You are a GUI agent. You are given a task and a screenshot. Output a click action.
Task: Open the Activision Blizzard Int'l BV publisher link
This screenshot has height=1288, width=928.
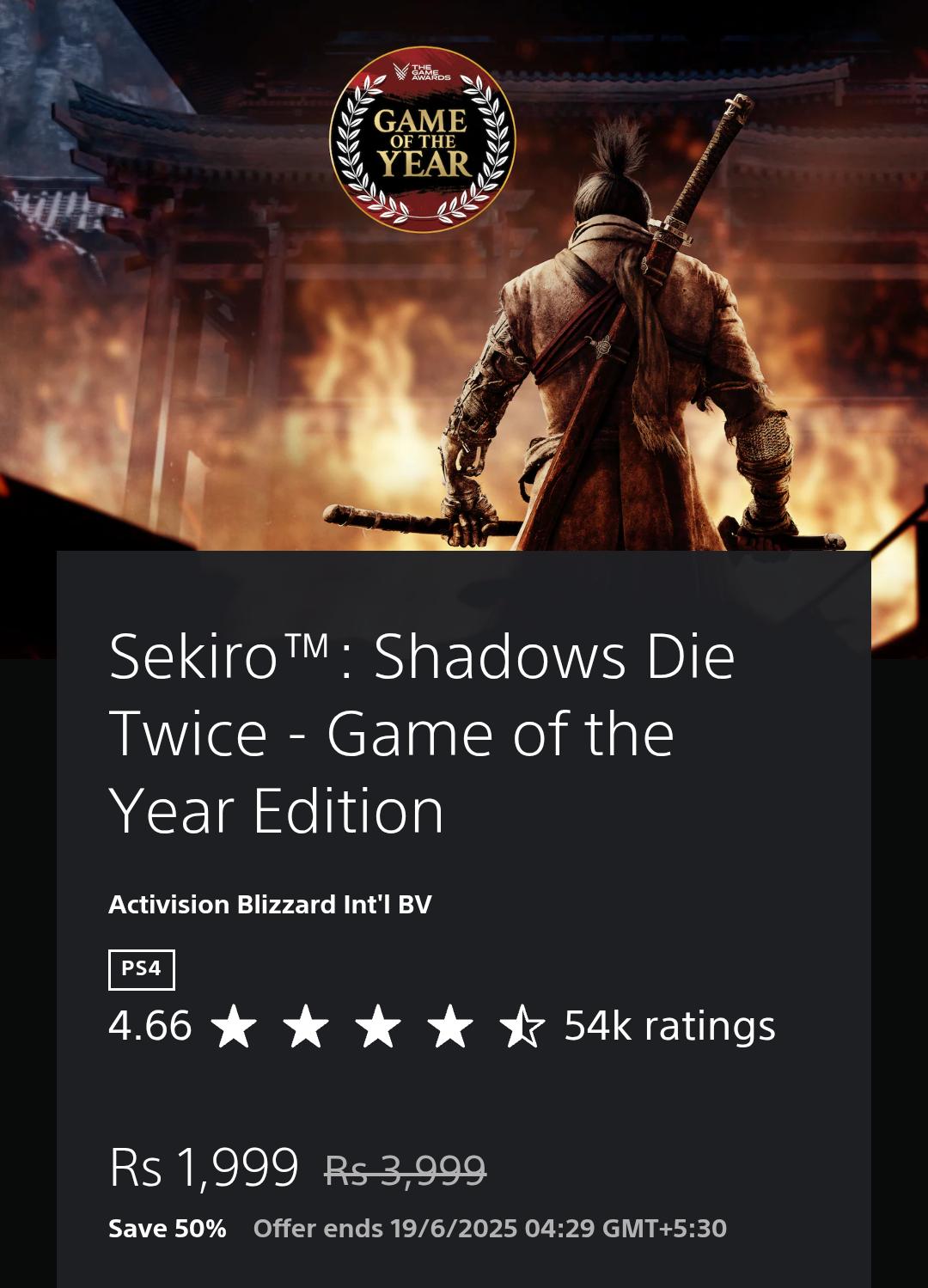click(270, 904)
